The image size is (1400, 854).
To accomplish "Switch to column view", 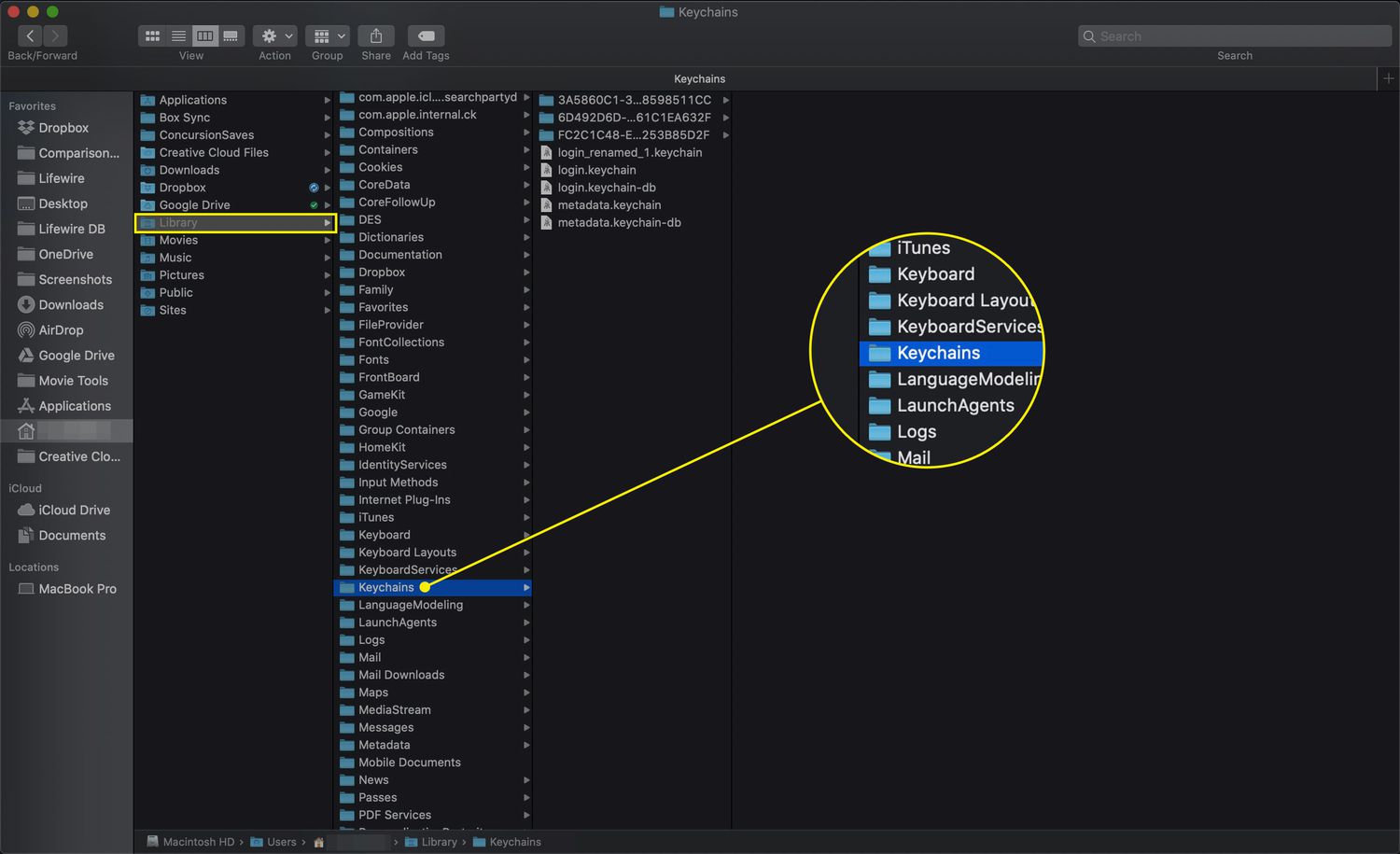I will click(204, 36).
